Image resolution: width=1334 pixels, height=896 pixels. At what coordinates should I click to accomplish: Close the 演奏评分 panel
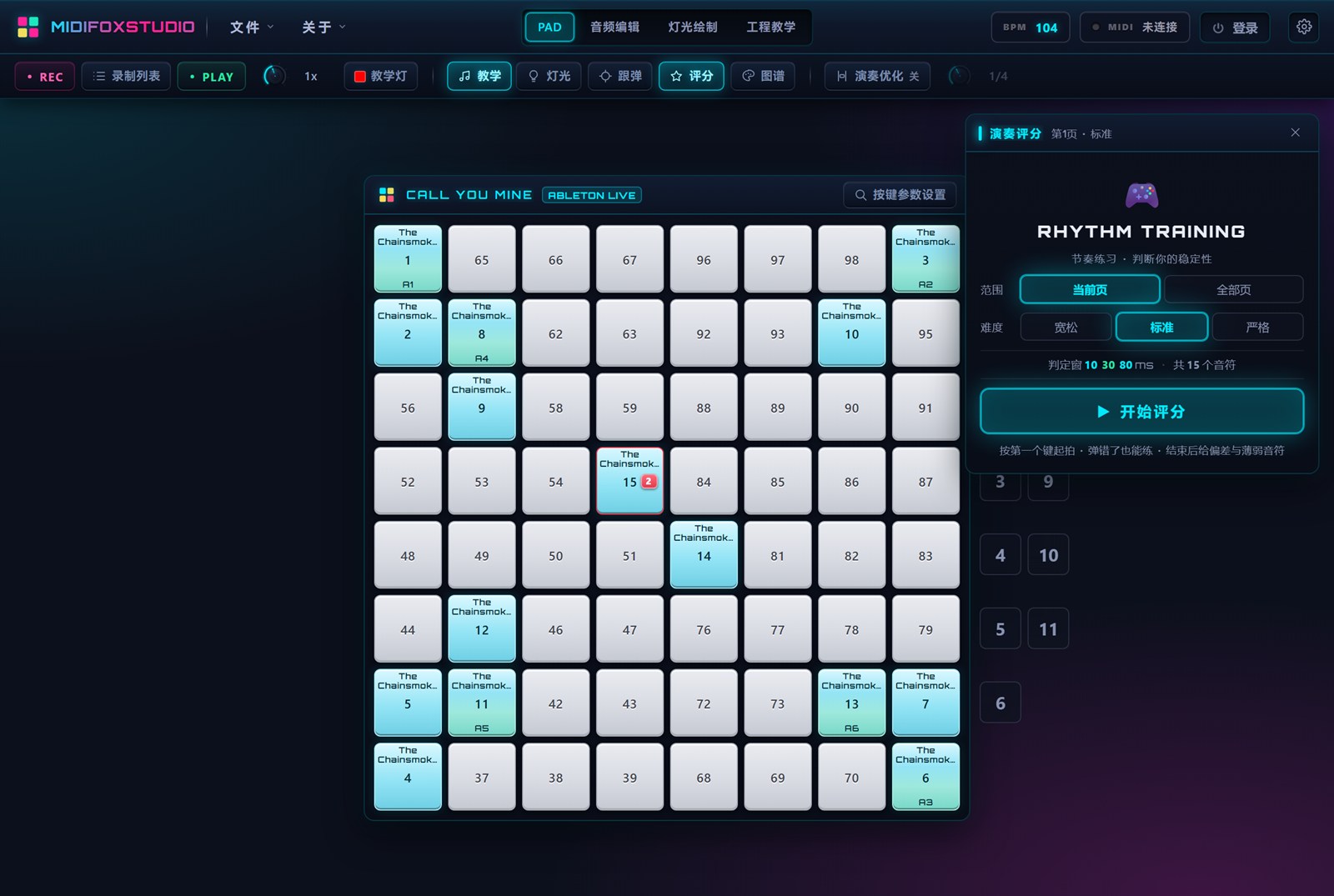click(x=1295, y=133)
